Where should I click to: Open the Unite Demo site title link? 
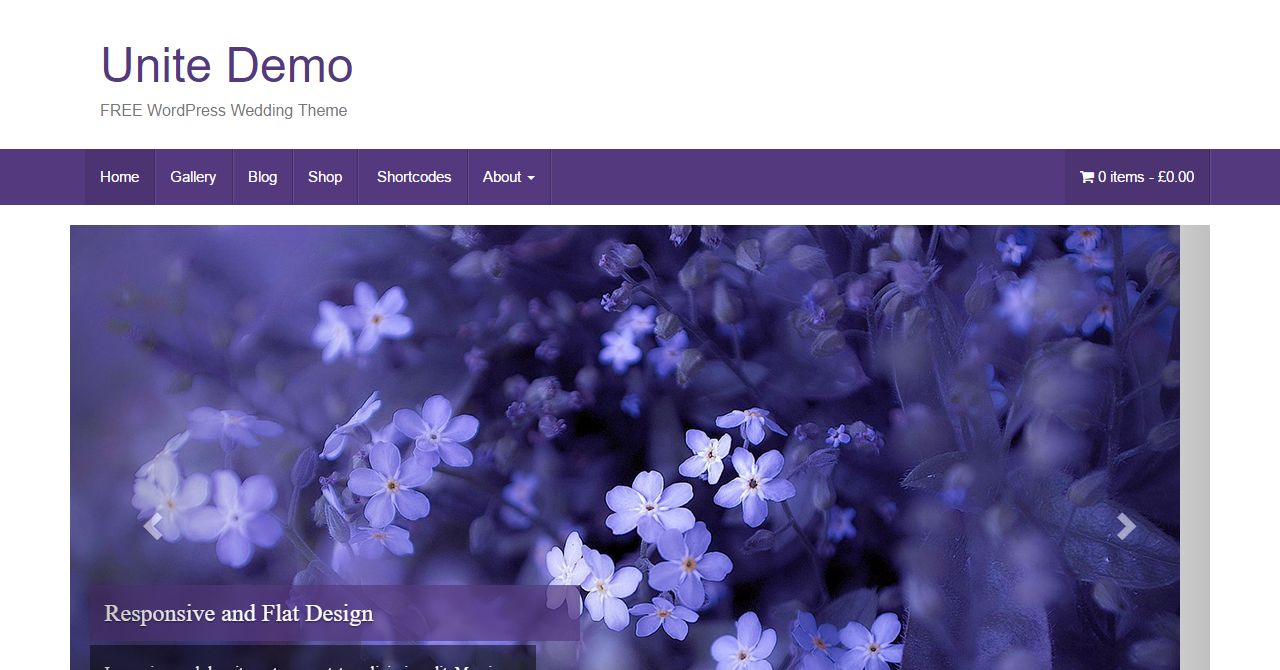click(227, 65)
